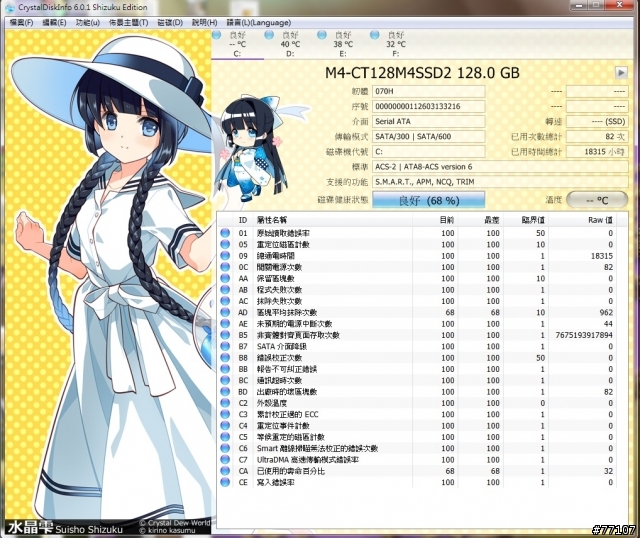The image size is (640, 538).
Task: Select the E: drive tab at 38 °C
Action: click(343, 44)
